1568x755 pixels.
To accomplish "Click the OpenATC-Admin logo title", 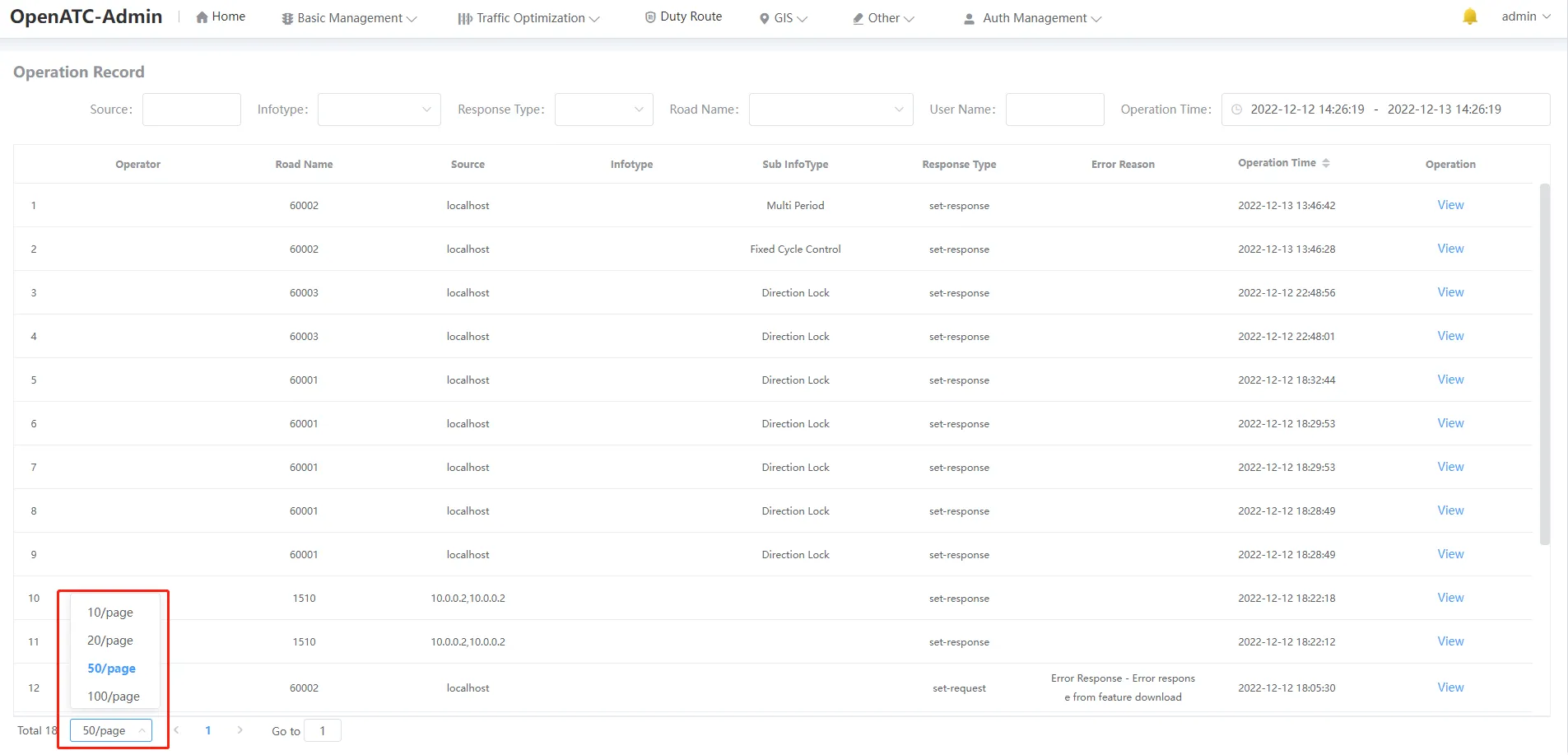I will (x=86, y=16).
